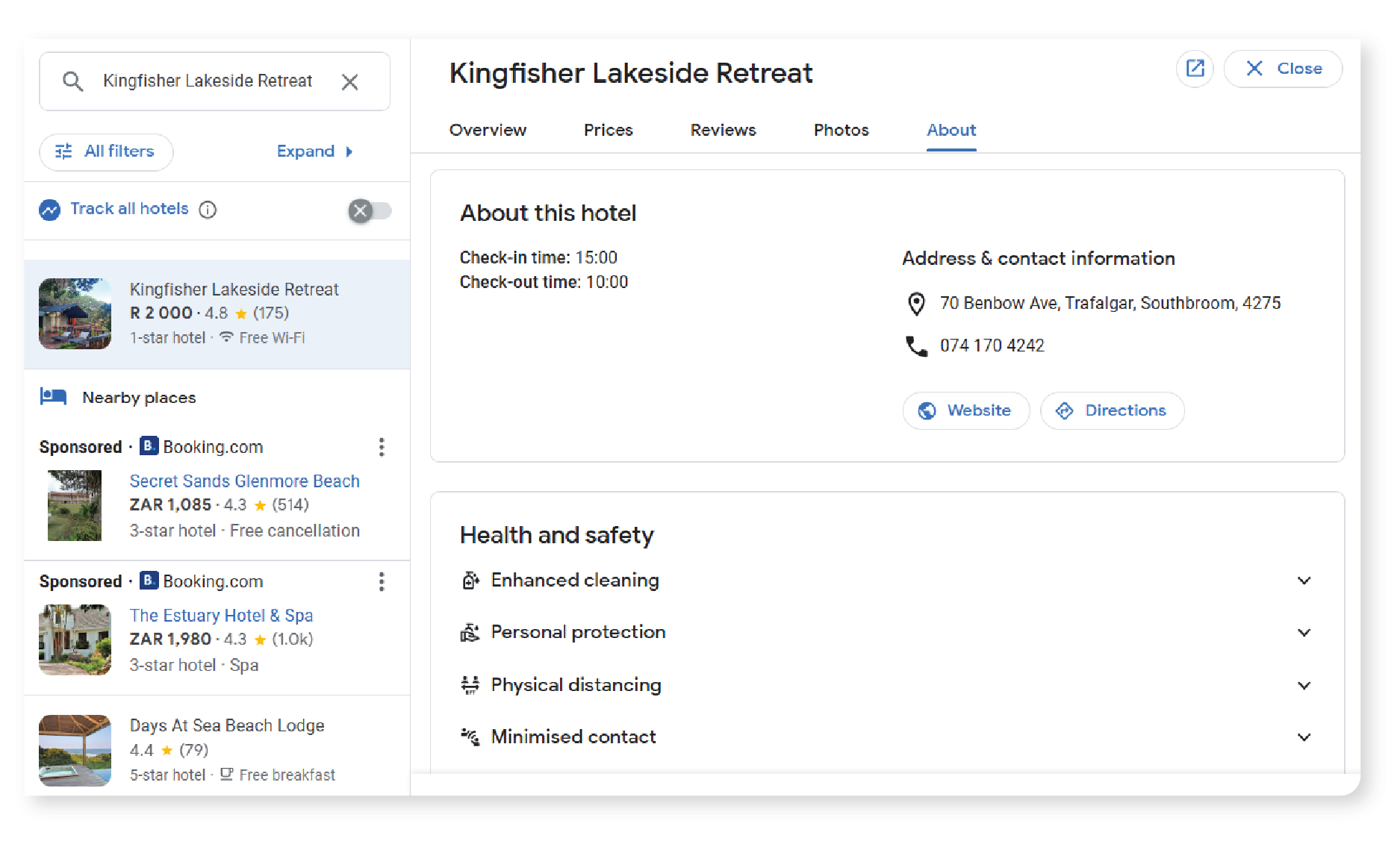Select the Days At Sea Beach Lodge thumbnail
Screen dimensions: 1400x844
pos(75,750)
